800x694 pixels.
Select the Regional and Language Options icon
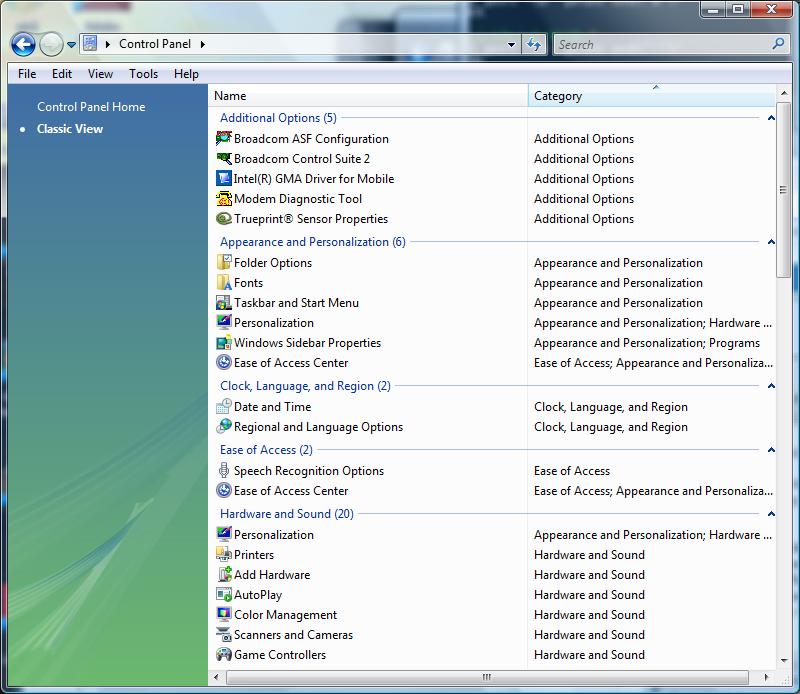pyautogui.click(x=223, y=426)
